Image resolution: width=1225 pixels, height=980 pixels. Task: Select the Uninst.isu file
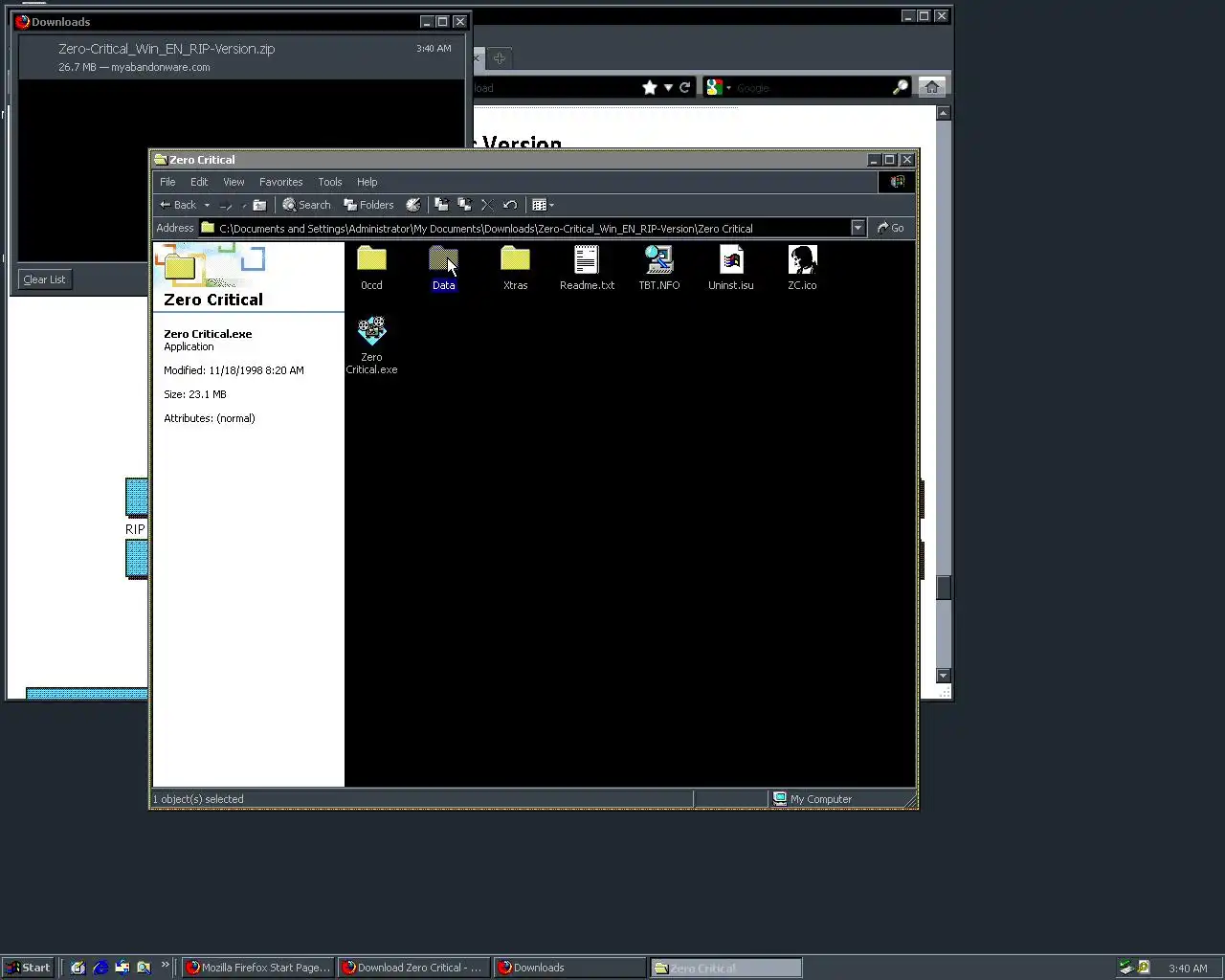[x=730, y=268]
